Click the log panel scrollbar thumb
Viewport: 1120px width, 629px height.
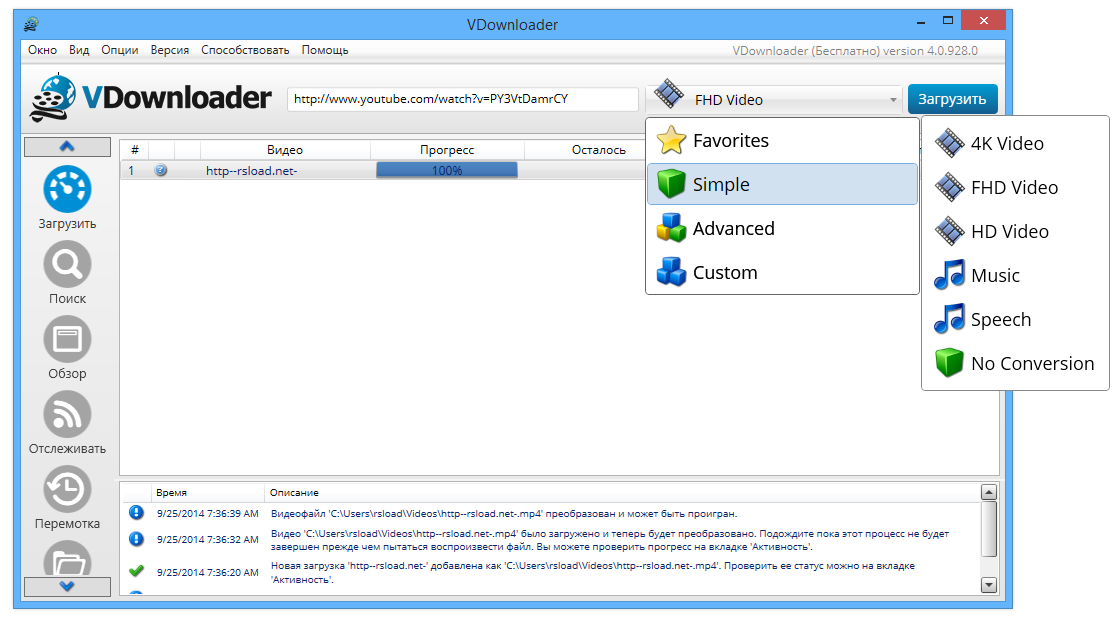pos(989,528)
